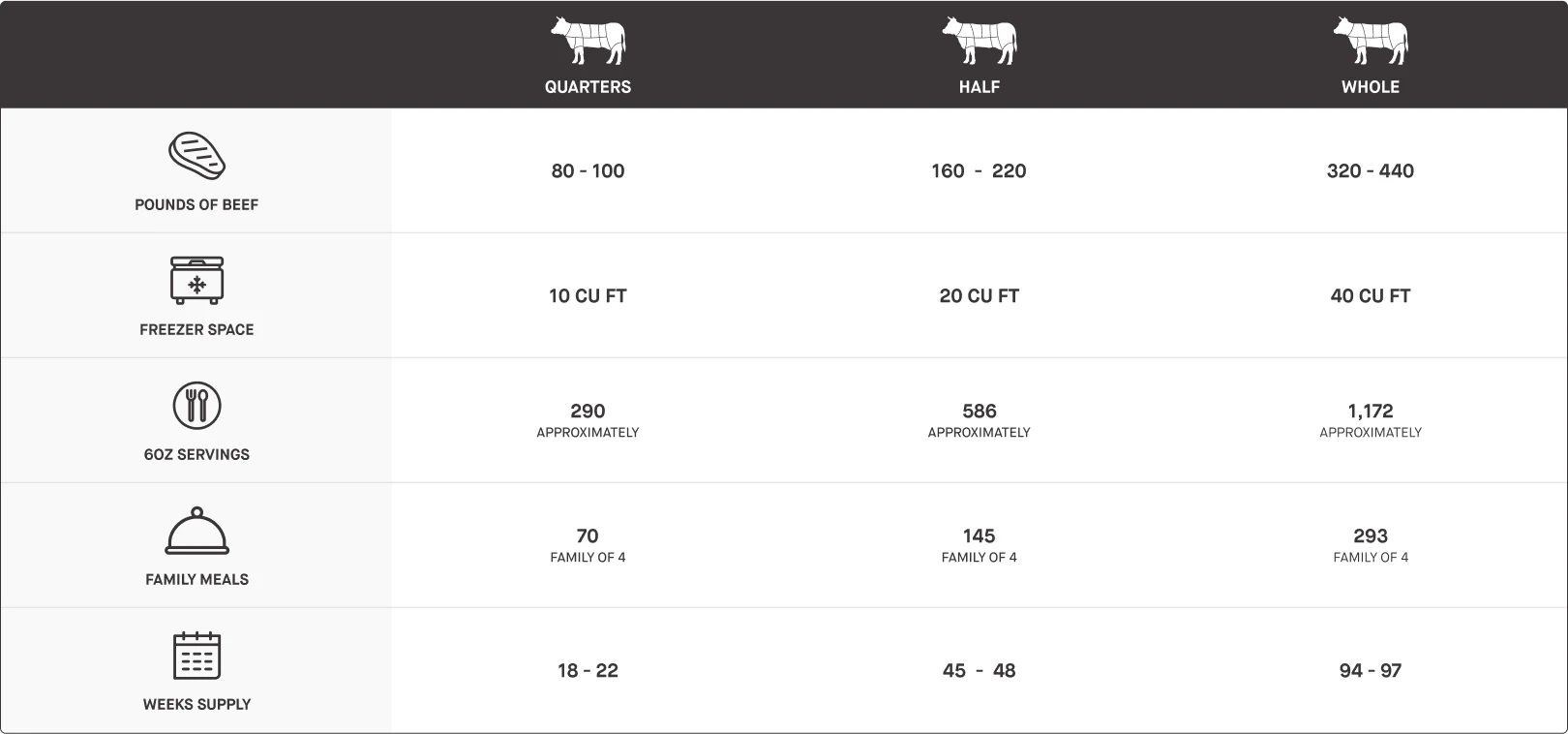Click the calendar Weeks Supply icon

coord(196,656)
